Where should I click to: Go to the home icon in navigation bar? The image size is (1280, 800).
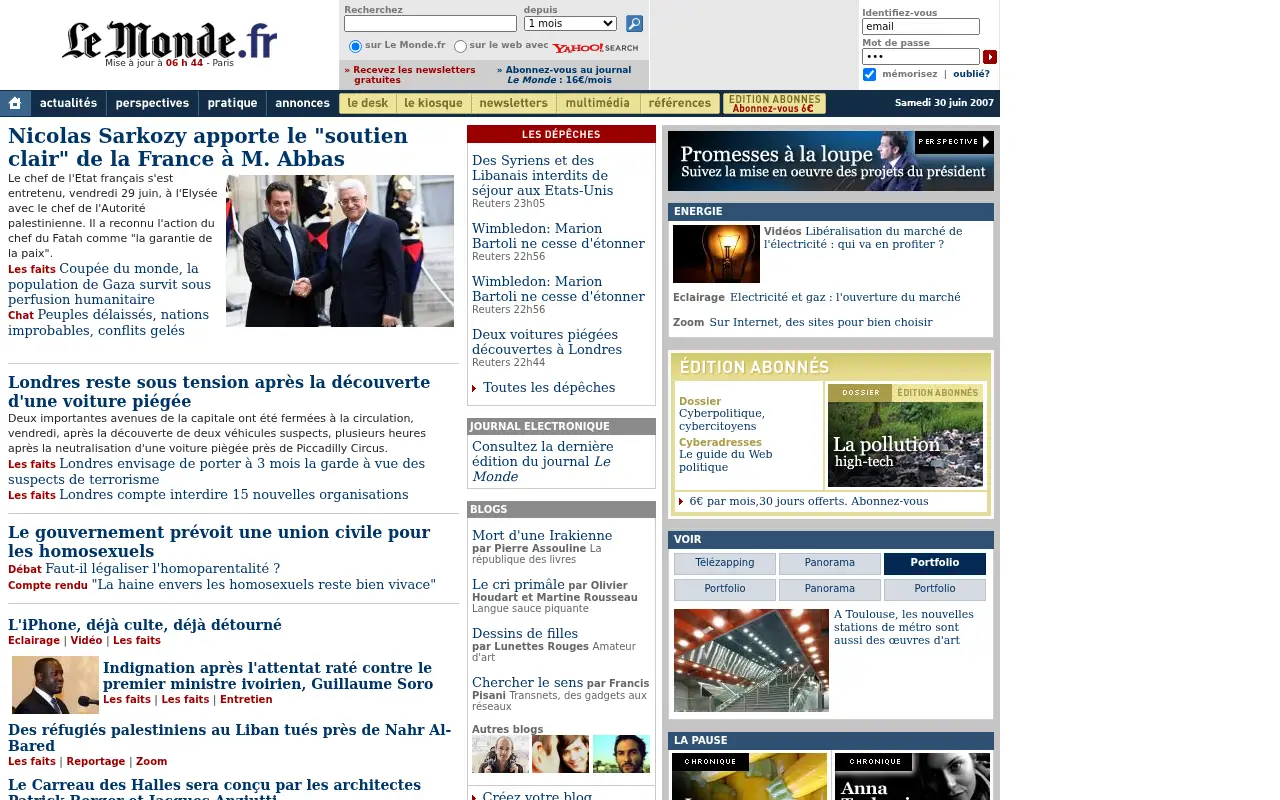click(15, 103)
